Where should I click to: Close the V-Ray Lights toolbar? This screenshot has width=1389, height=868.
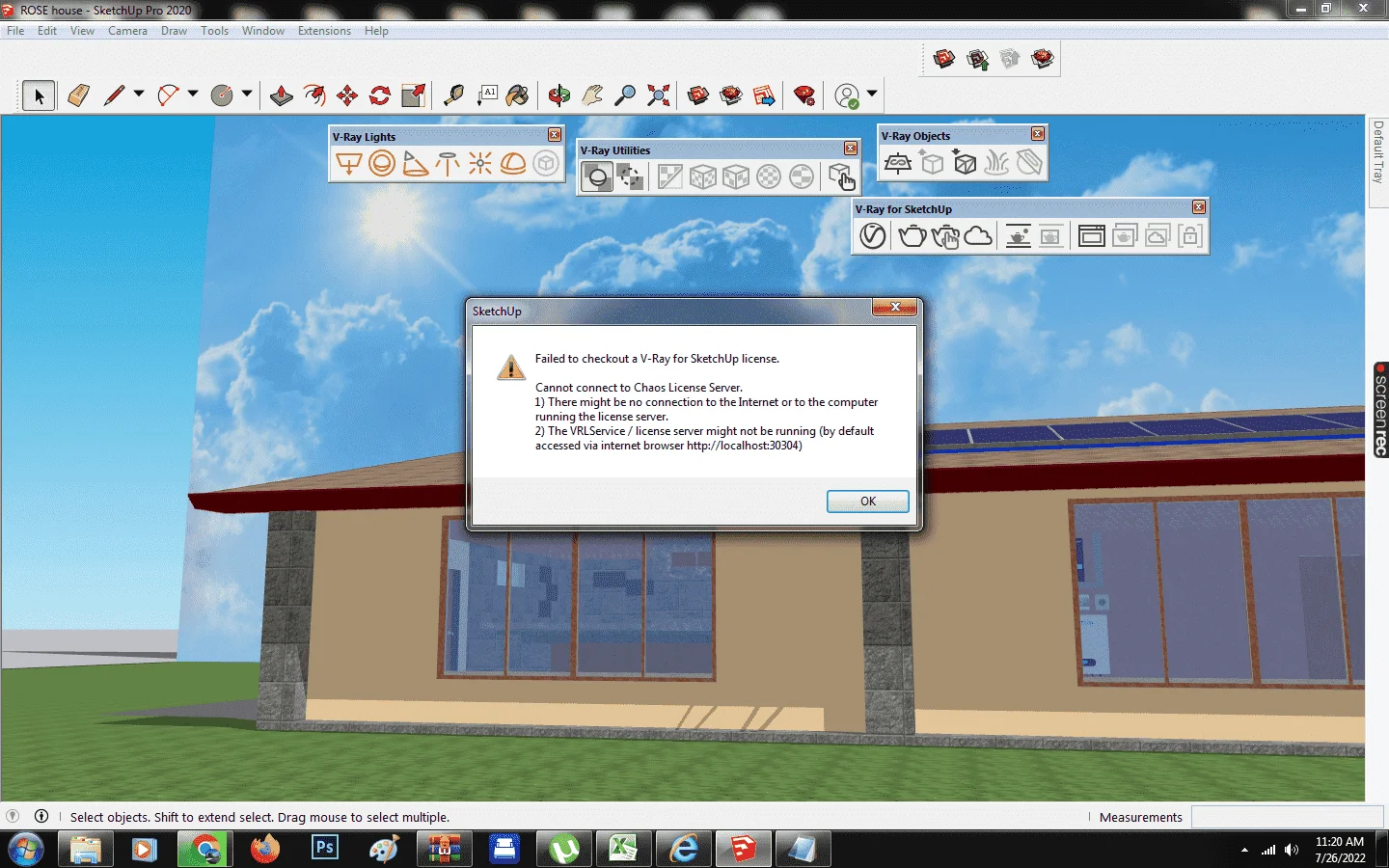555,135
